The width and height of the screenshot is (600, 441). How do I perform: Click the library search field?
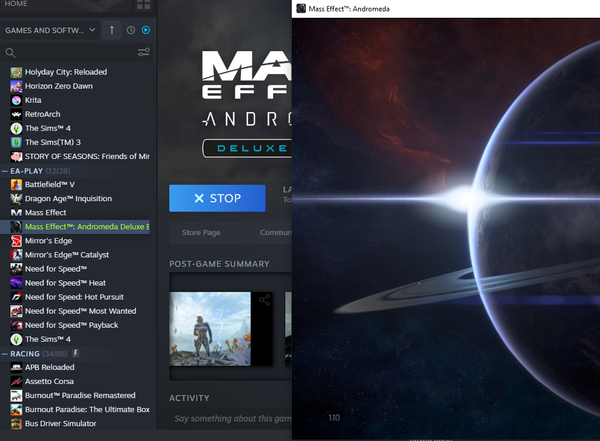coord(77,53)
